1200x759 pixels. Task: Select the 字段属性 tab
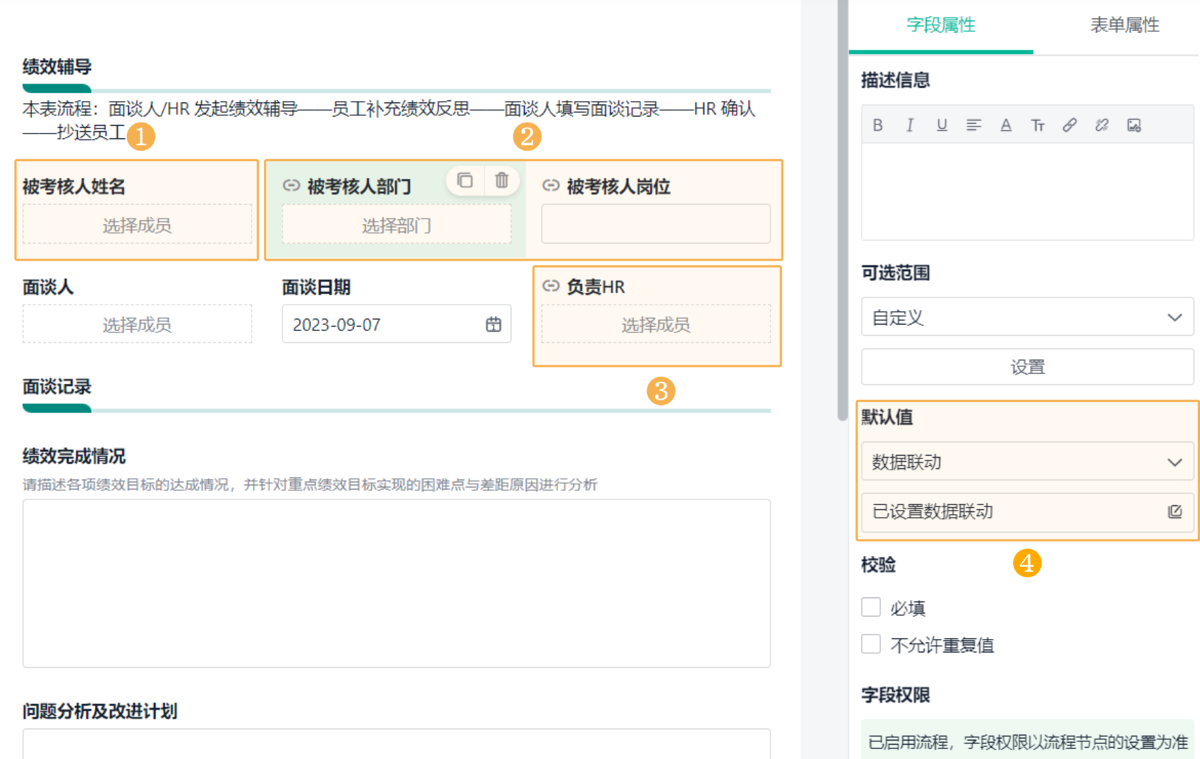pos(941,25)
